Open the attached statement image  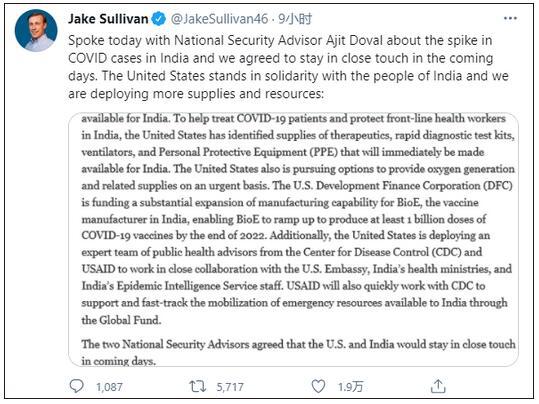pos(293,239)
